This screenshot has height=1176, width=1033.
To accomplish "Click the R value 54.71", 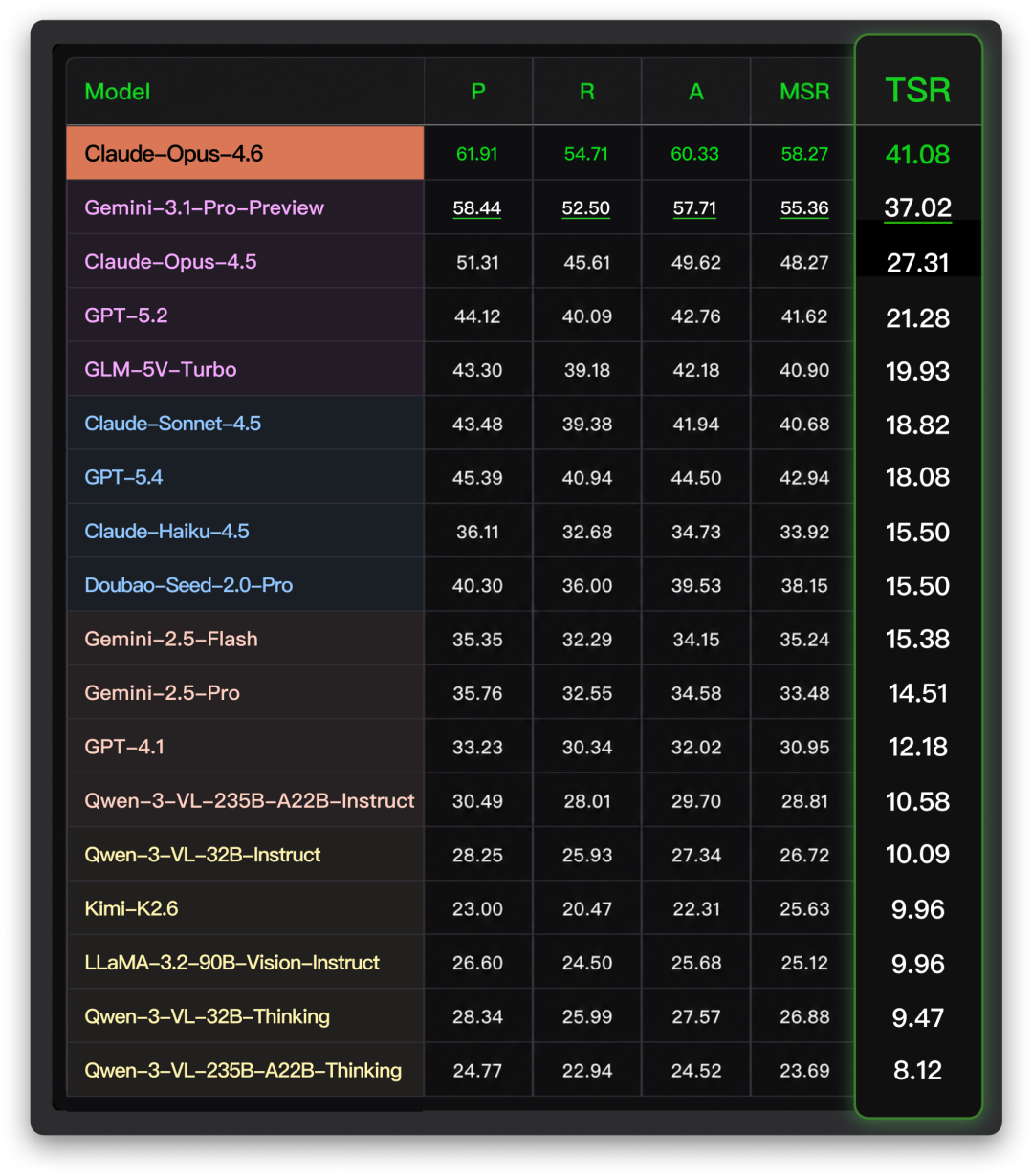I will (586, 154).
